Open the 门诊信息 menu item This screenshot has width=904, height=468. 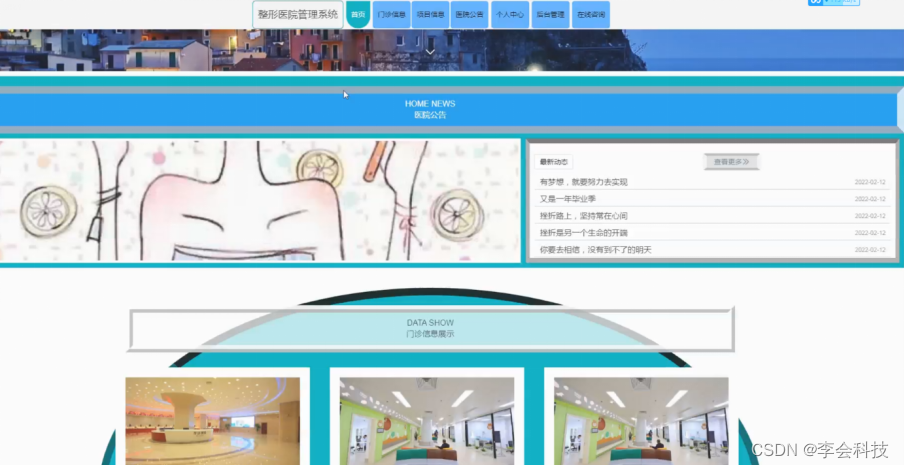click(391, 14)
